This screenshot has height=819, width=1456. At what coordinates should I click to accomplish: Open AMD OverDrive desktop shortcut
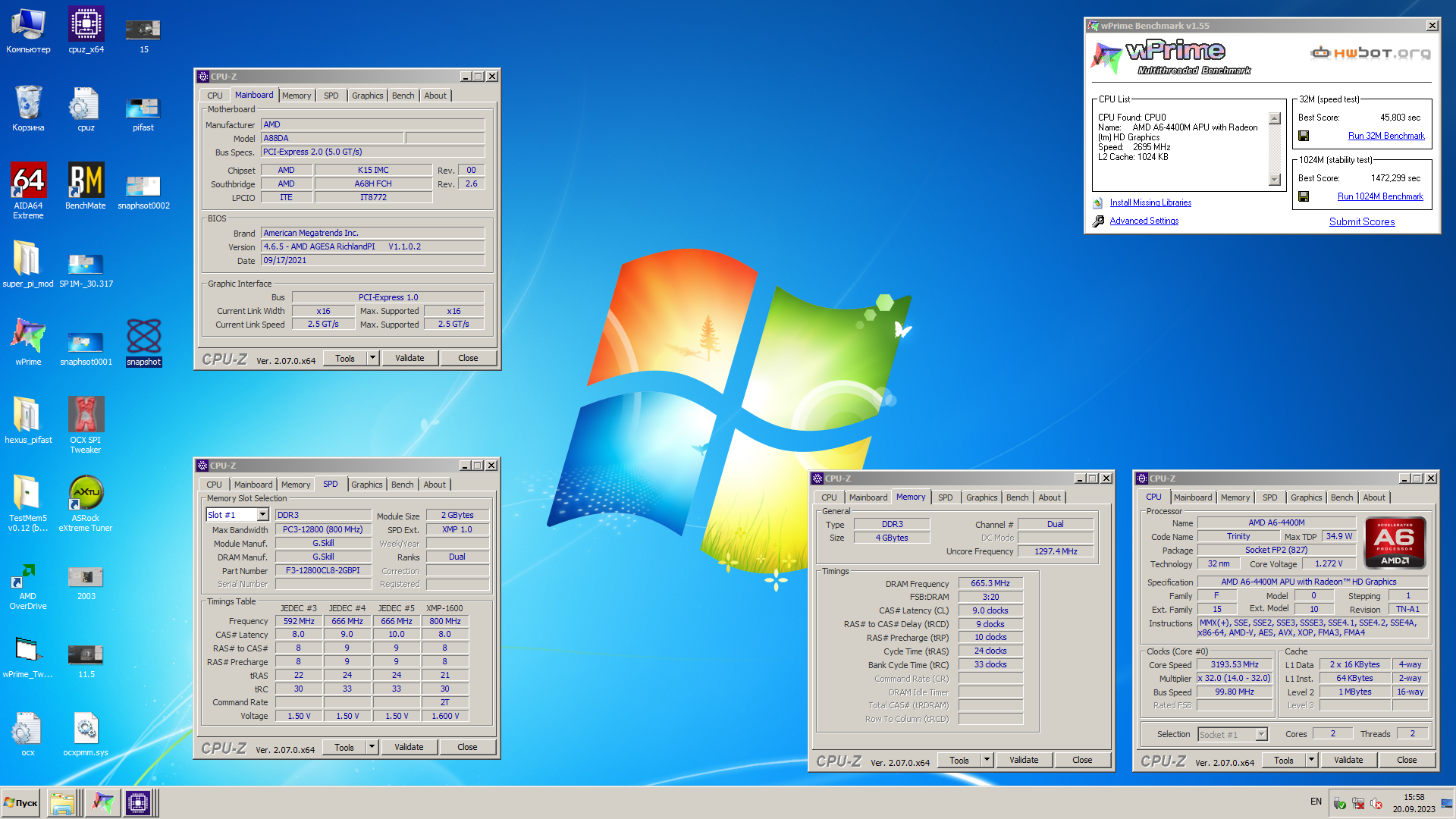point(28,586)
